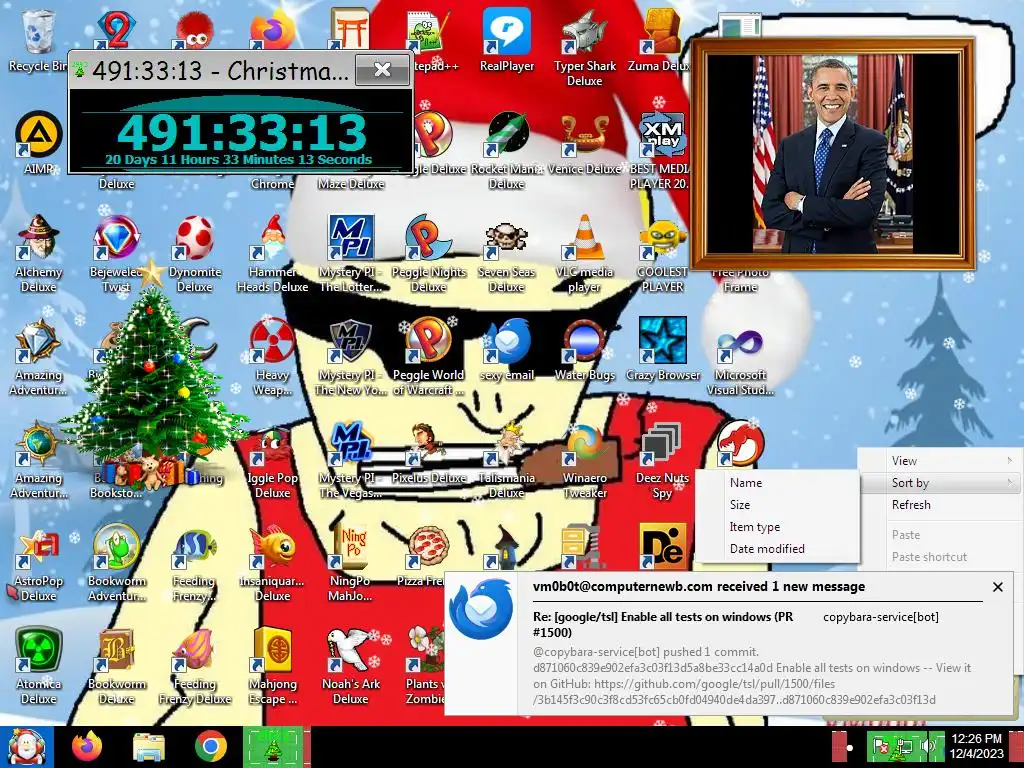Open Feeding Frenzy Deluxe shortcut
The width and height of the screenshot is (1024, 768).
(x=195, y=666)
